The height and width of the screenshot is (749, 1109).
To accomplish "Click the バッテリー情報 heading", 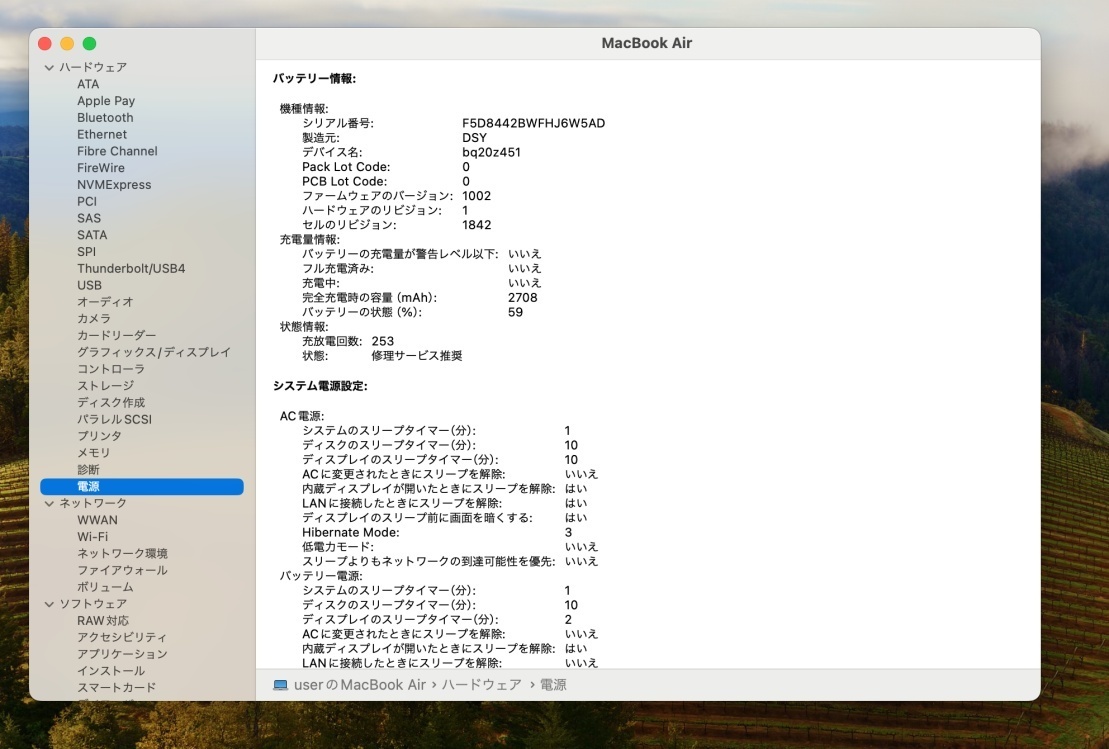I will pyautogui.click(x=315, y=79).
